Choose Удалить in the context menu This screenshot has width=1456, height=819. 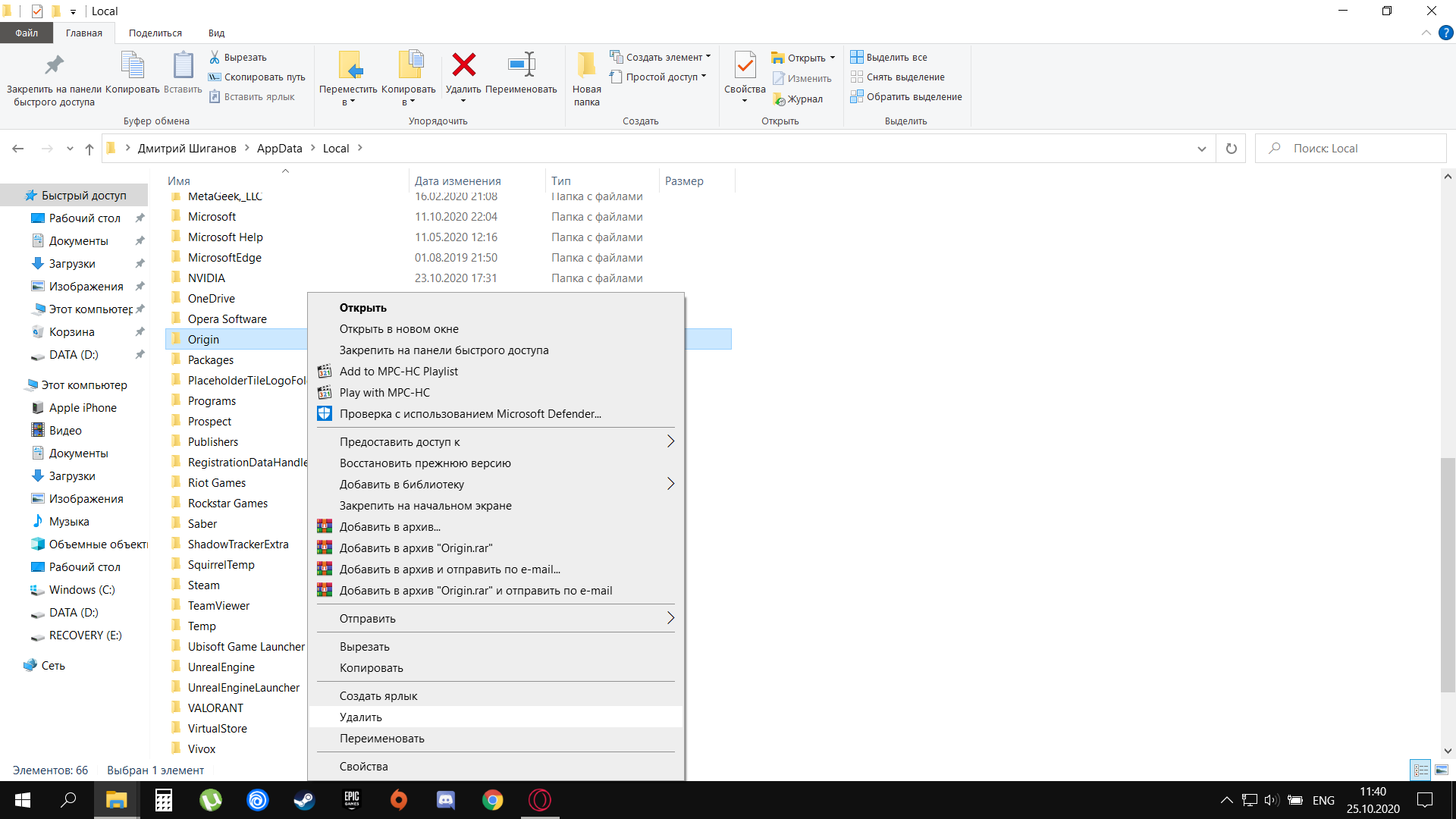click(496, 717)
